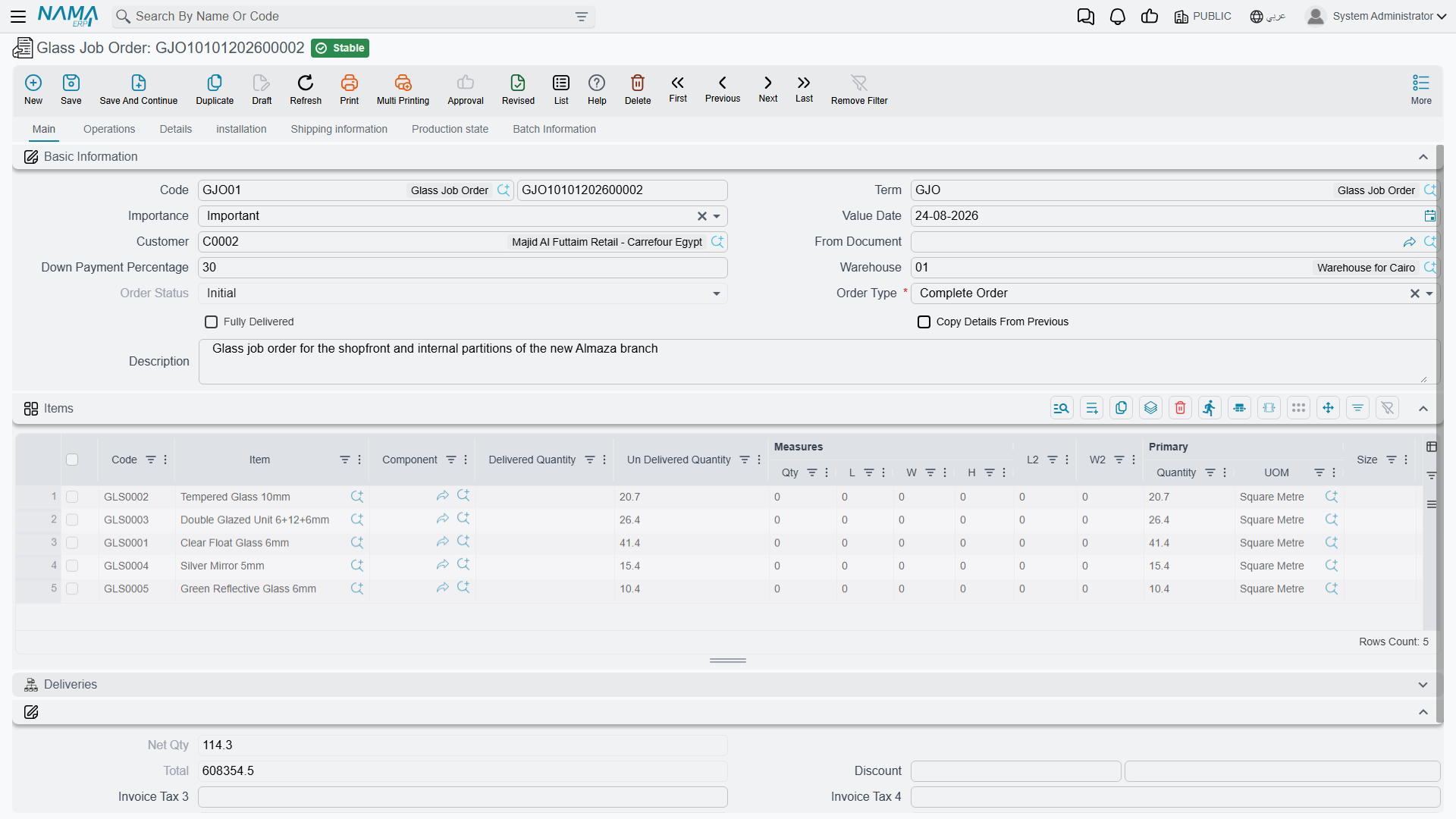This screenshot has width=1456, height=819.
Task: Open the installation tab
Action: pyautogui.click(x=241, y=129)
